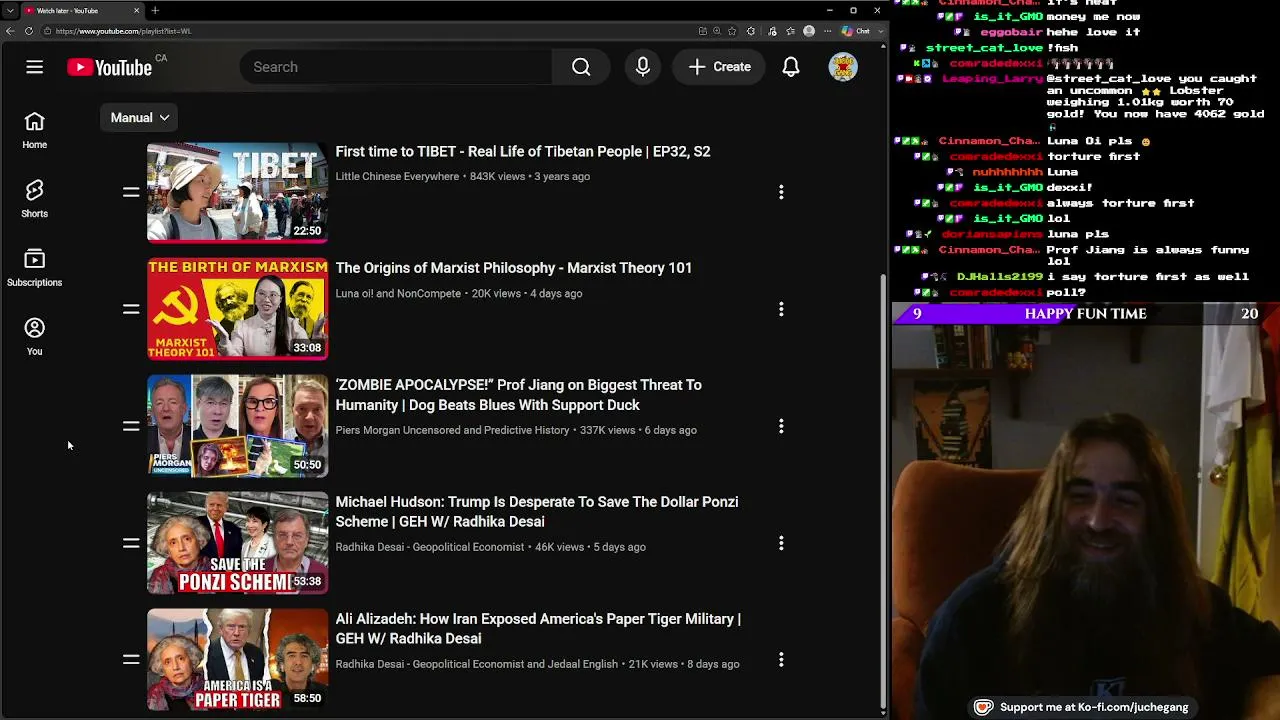The image size is (1280, 720).
Task: Open the notifications bell
Action: (x=791, y=67)
